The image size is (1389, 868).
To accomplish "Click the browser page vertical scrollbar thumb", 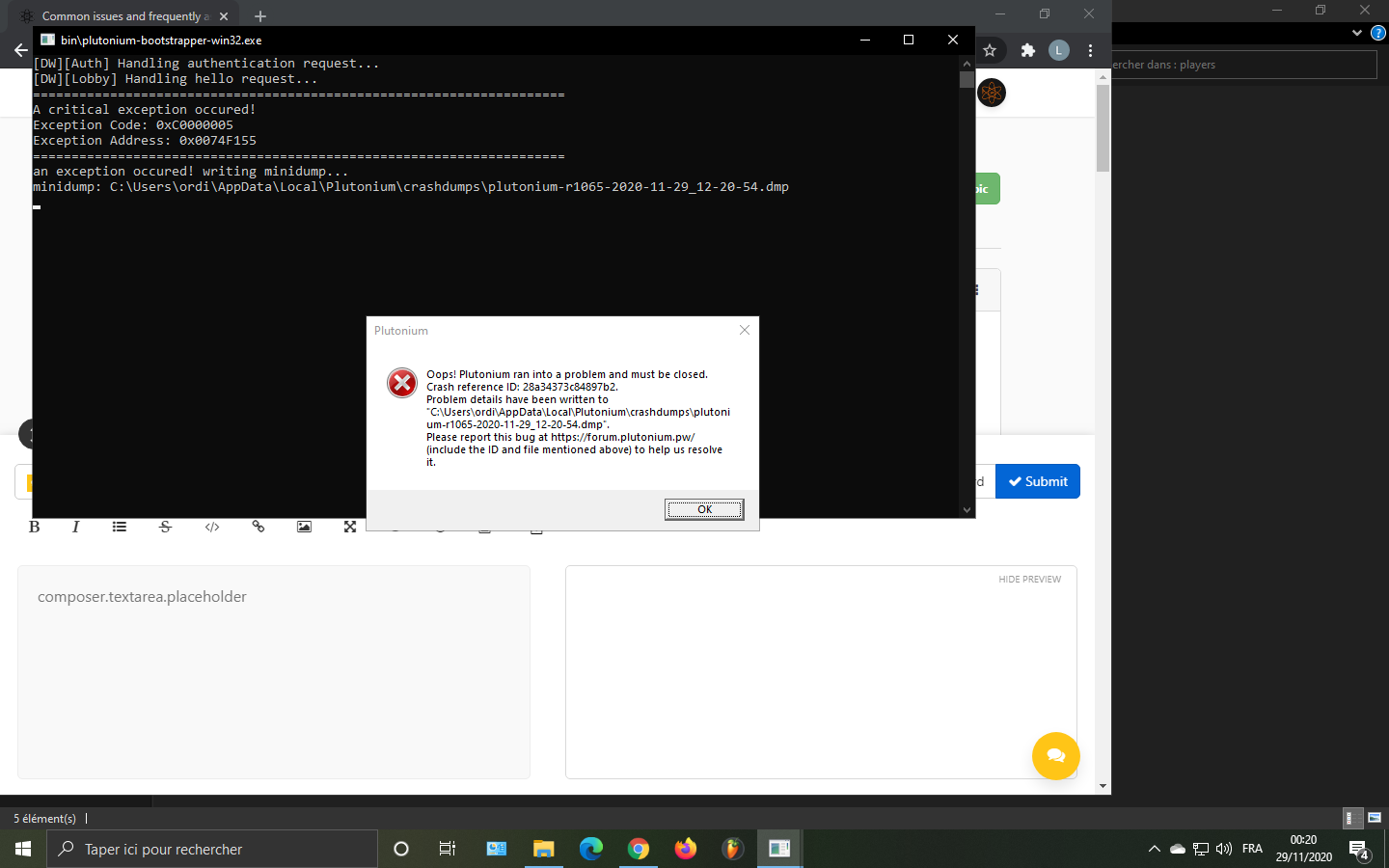I will point(1103,128).
